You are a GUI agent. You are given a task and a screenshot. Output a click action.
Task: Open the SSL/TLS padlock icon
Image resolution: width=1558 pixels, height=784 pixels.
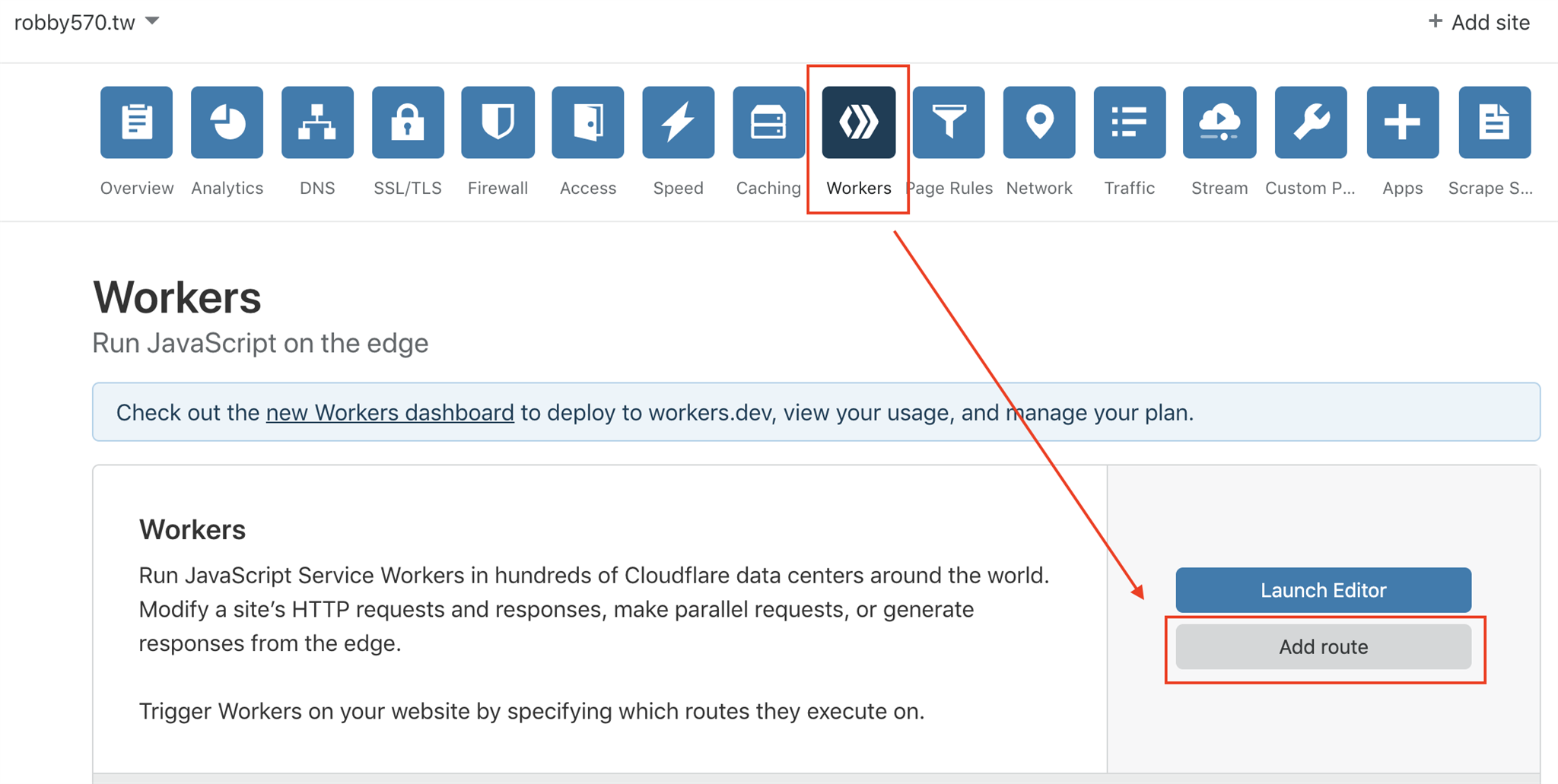[408, 122]
